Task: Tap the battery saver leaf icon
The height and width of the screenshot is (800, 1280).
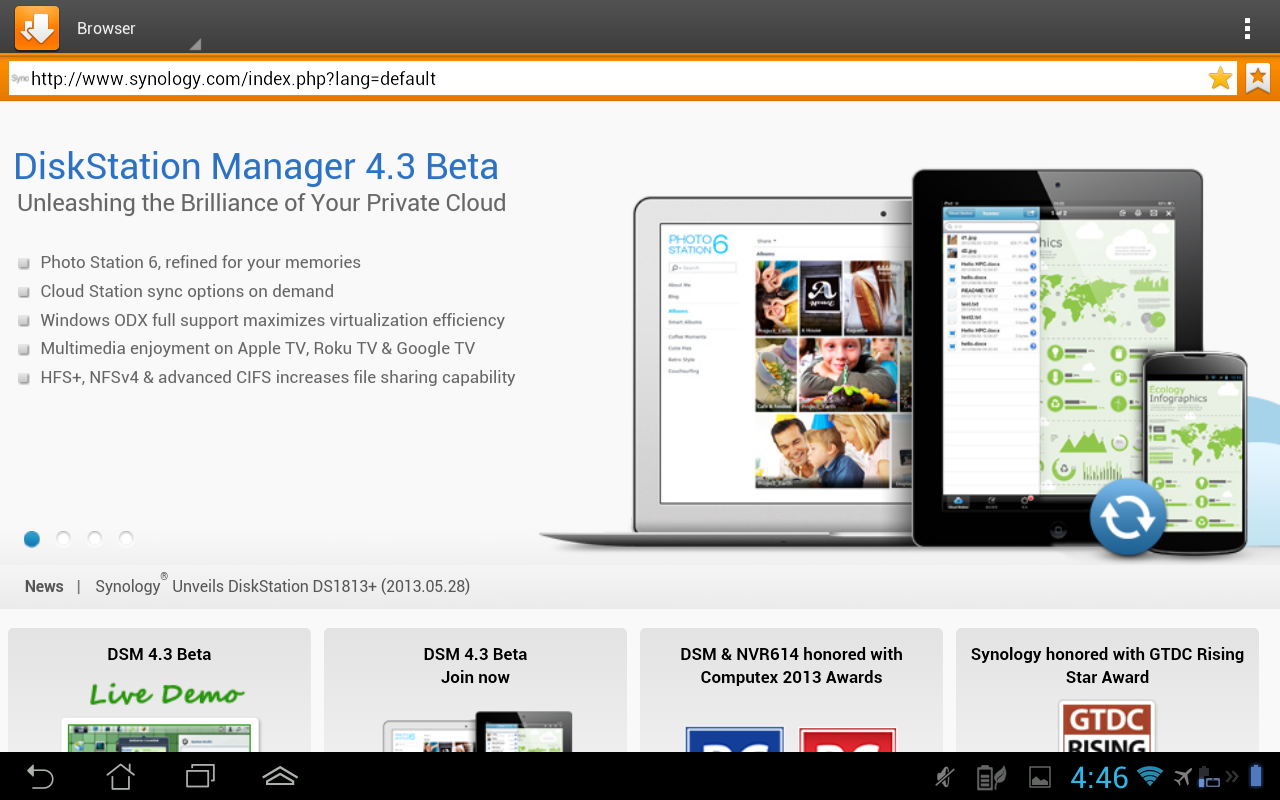Action: click(990, 776)
